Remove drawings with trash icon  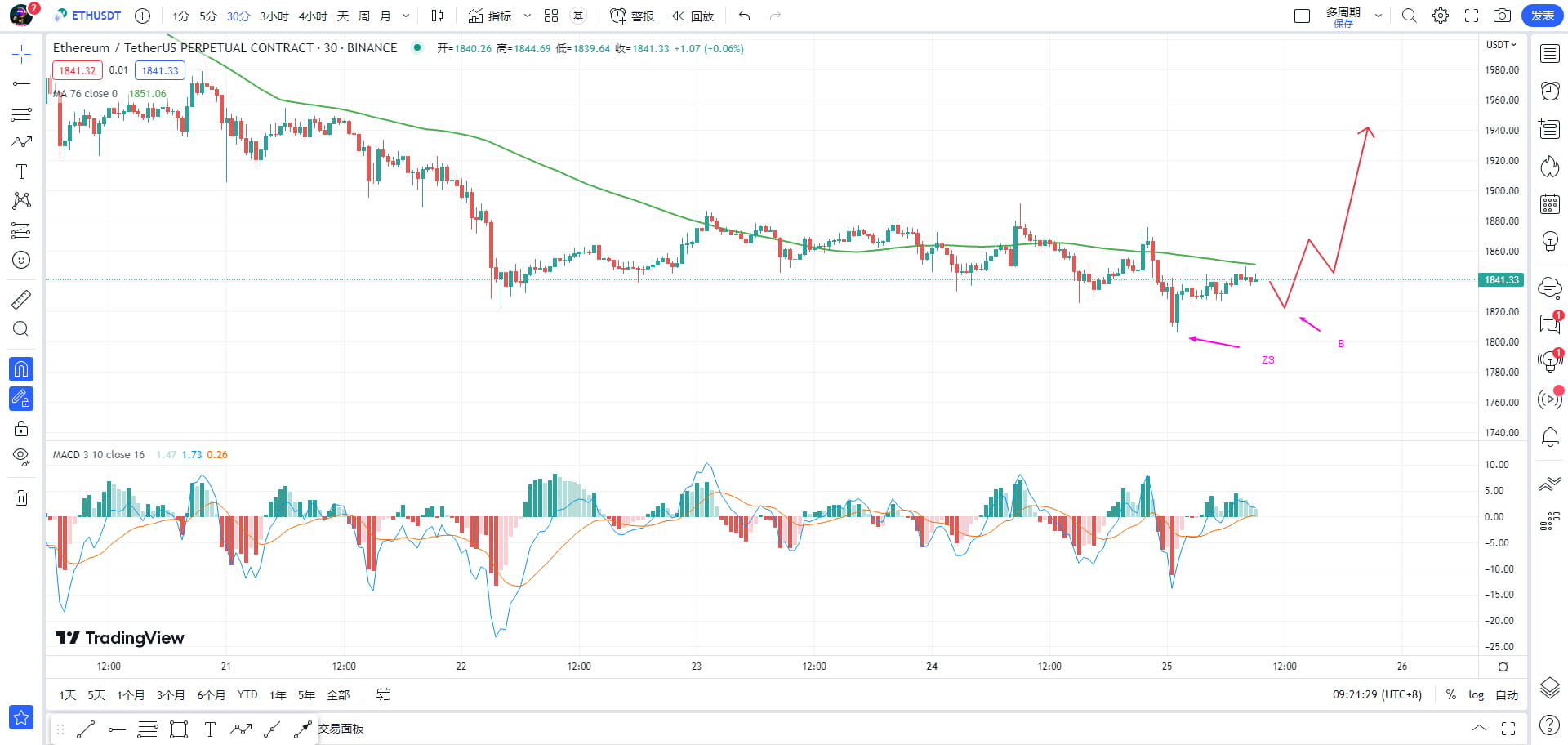coord(21,497)
